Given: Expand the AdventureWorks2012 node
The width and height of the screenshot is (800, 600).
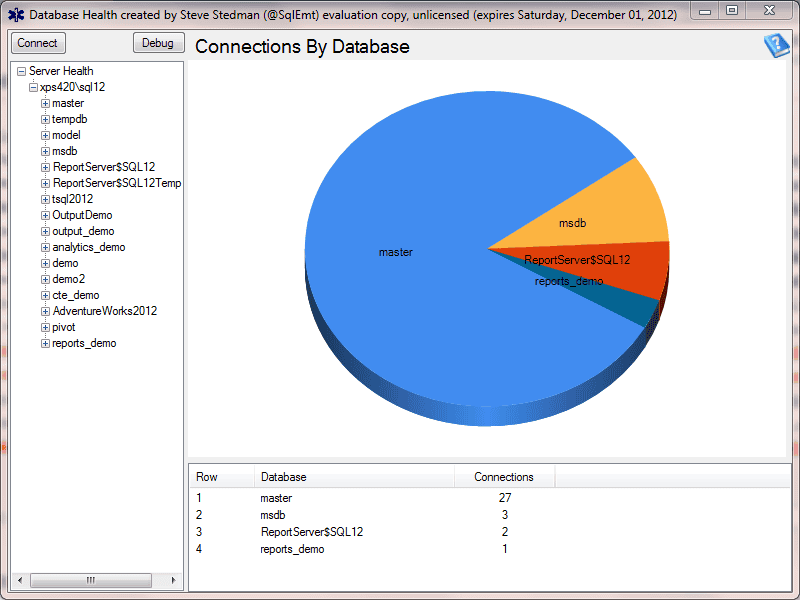Looking at the screenshot, I should [45, 311].
